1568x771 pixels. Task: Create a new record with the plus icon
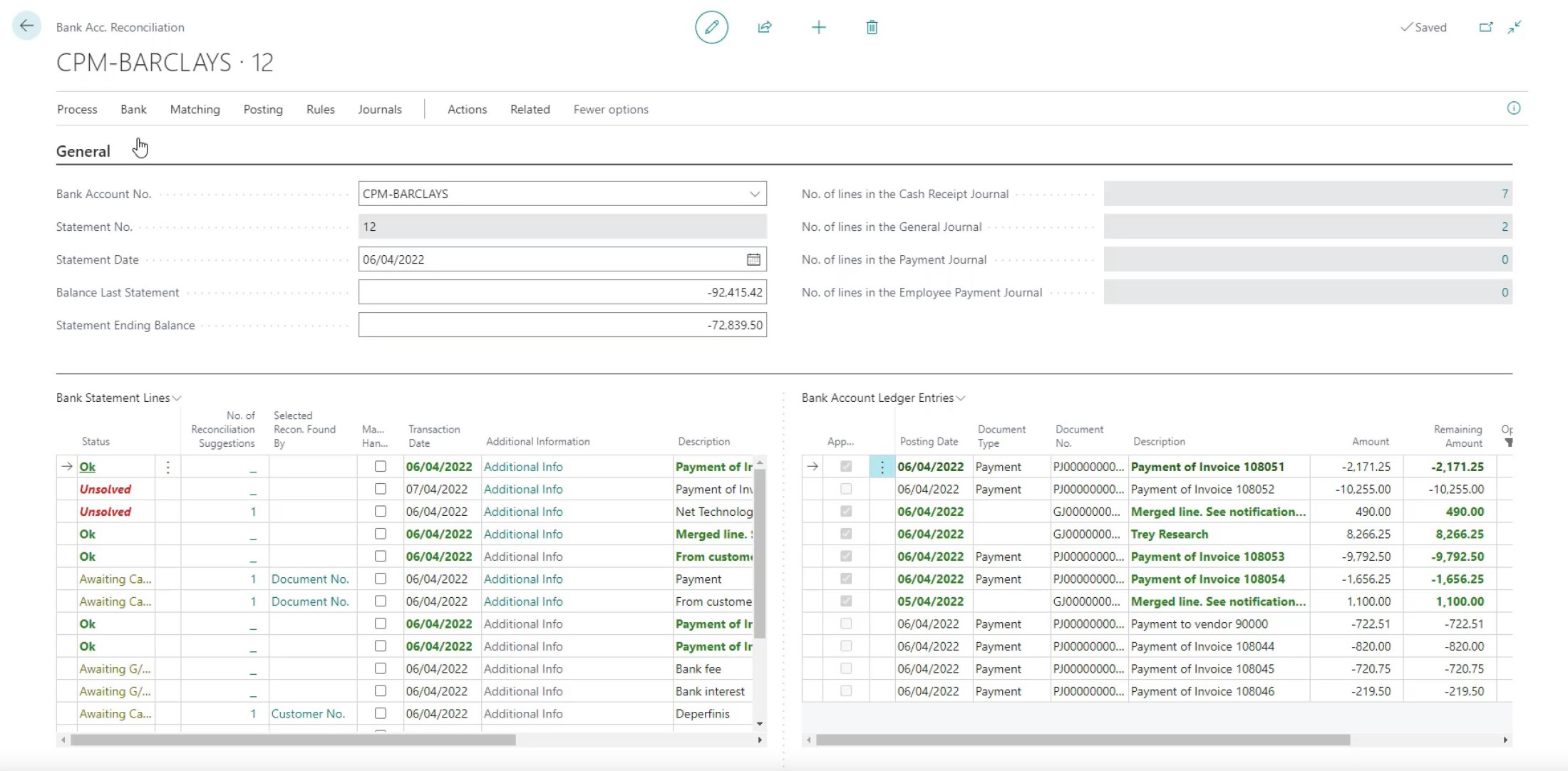point(819,27)
